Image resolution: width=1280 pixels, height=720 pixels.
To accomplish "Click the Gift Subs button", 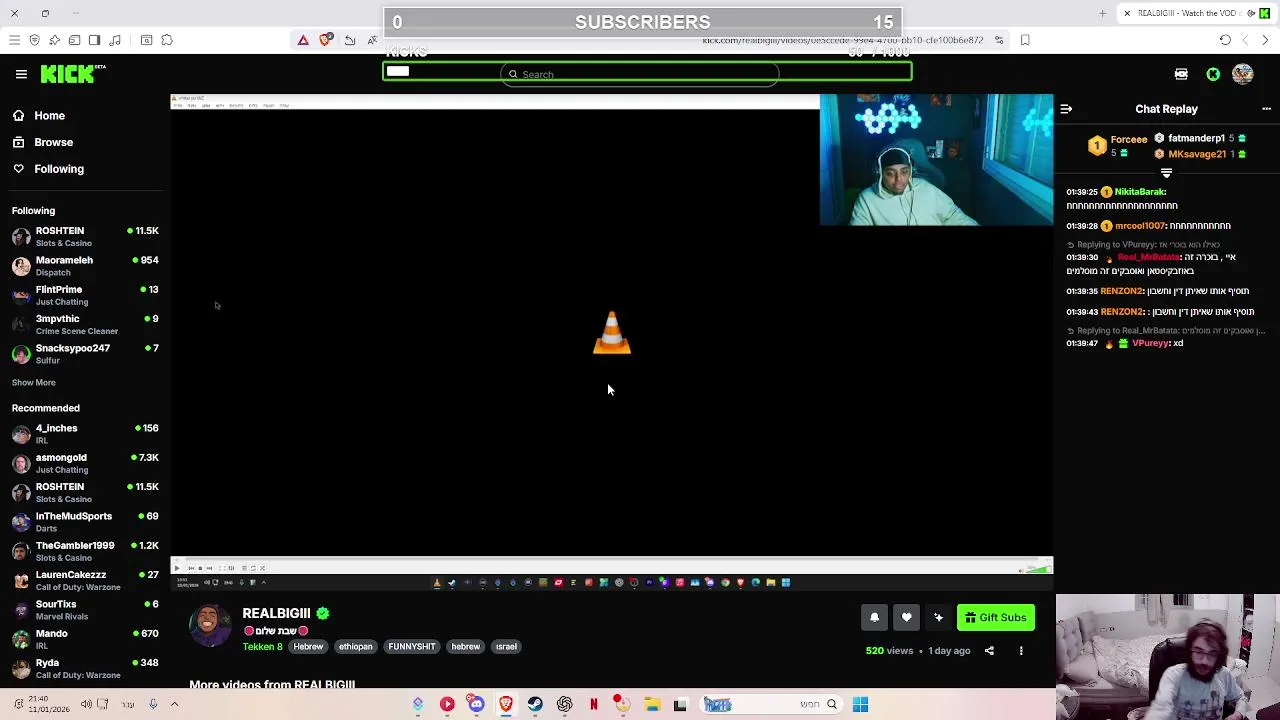I will (995, 618).
